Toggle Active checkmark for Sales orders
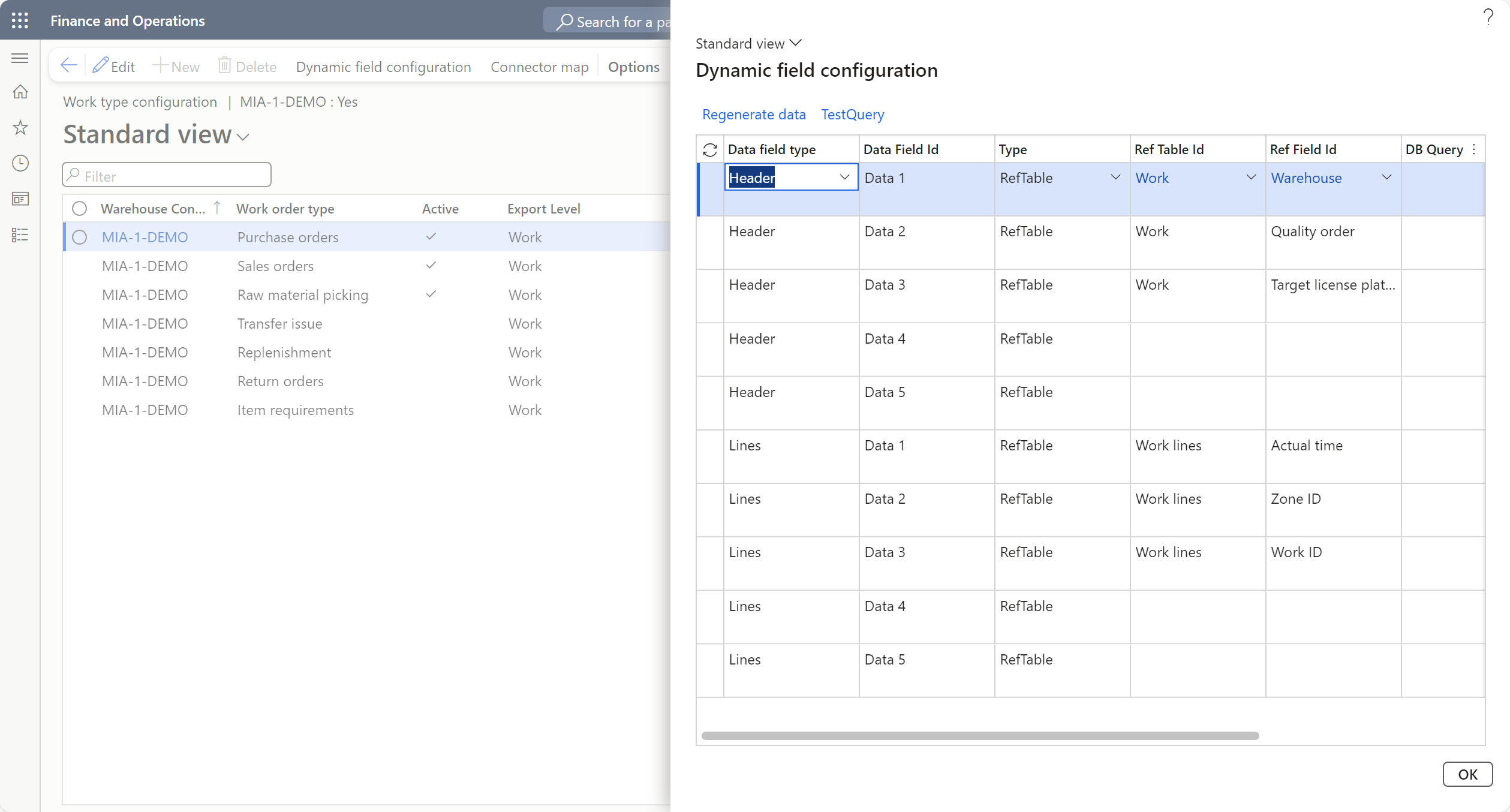 point(431,266)
